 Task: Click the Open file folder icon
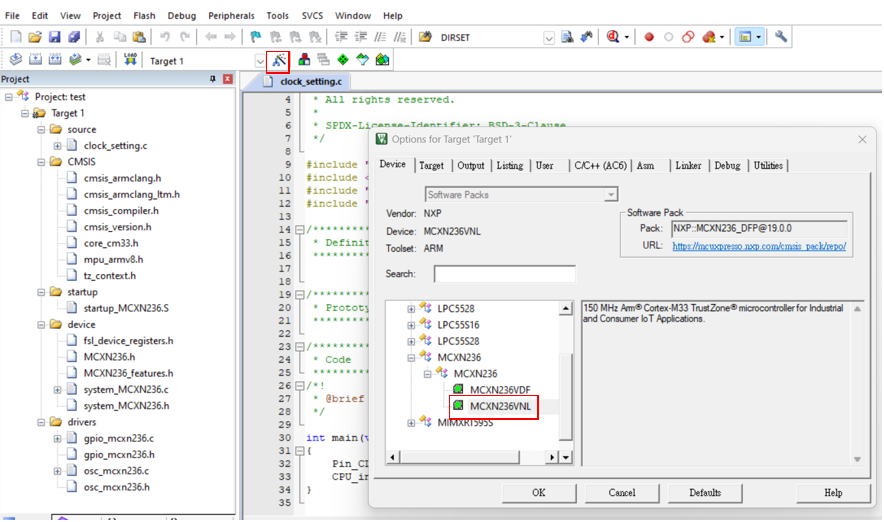35,37
